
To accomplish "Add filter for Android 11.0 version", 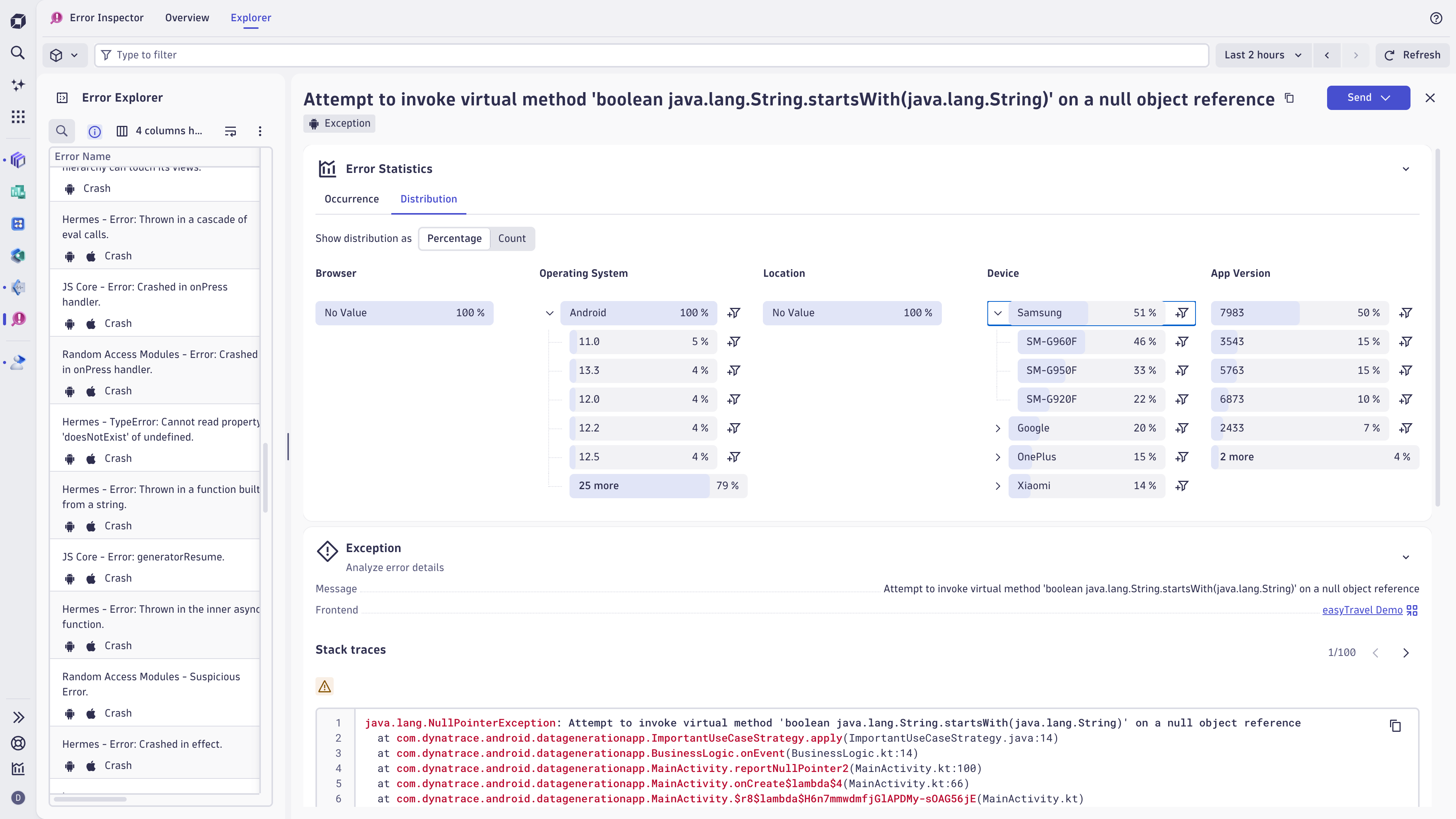I will tap(734, 342).
